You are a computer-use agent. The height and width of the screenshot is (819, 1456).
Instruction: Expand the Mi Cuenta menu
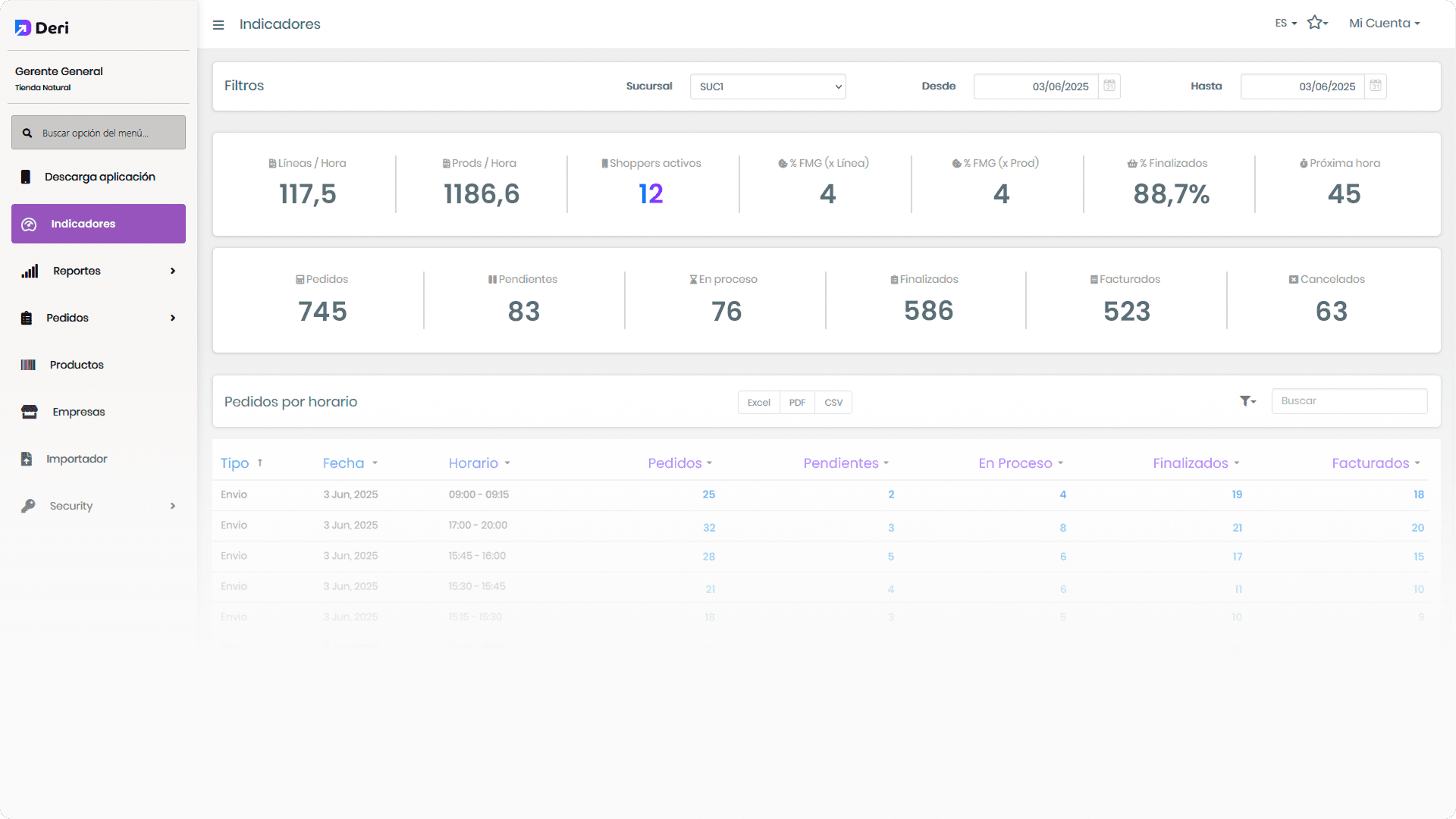1384,24
